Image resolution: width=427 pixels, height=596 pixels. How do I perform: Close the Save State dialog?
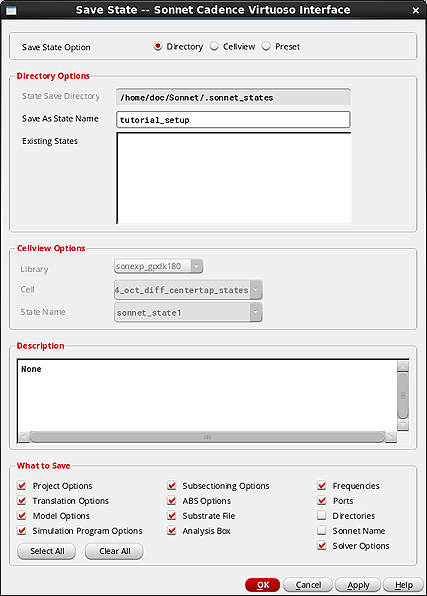tap(416, 10)
